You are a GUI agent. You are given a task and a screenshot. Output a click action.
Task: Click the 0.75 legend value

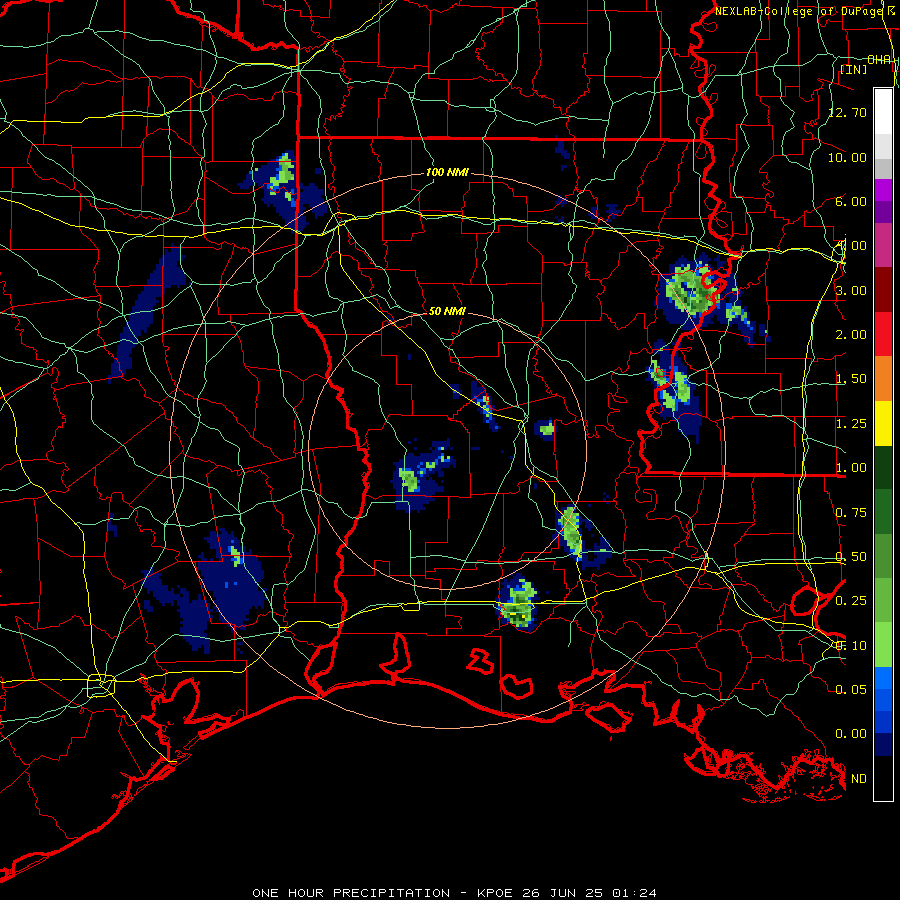(851, 513)
